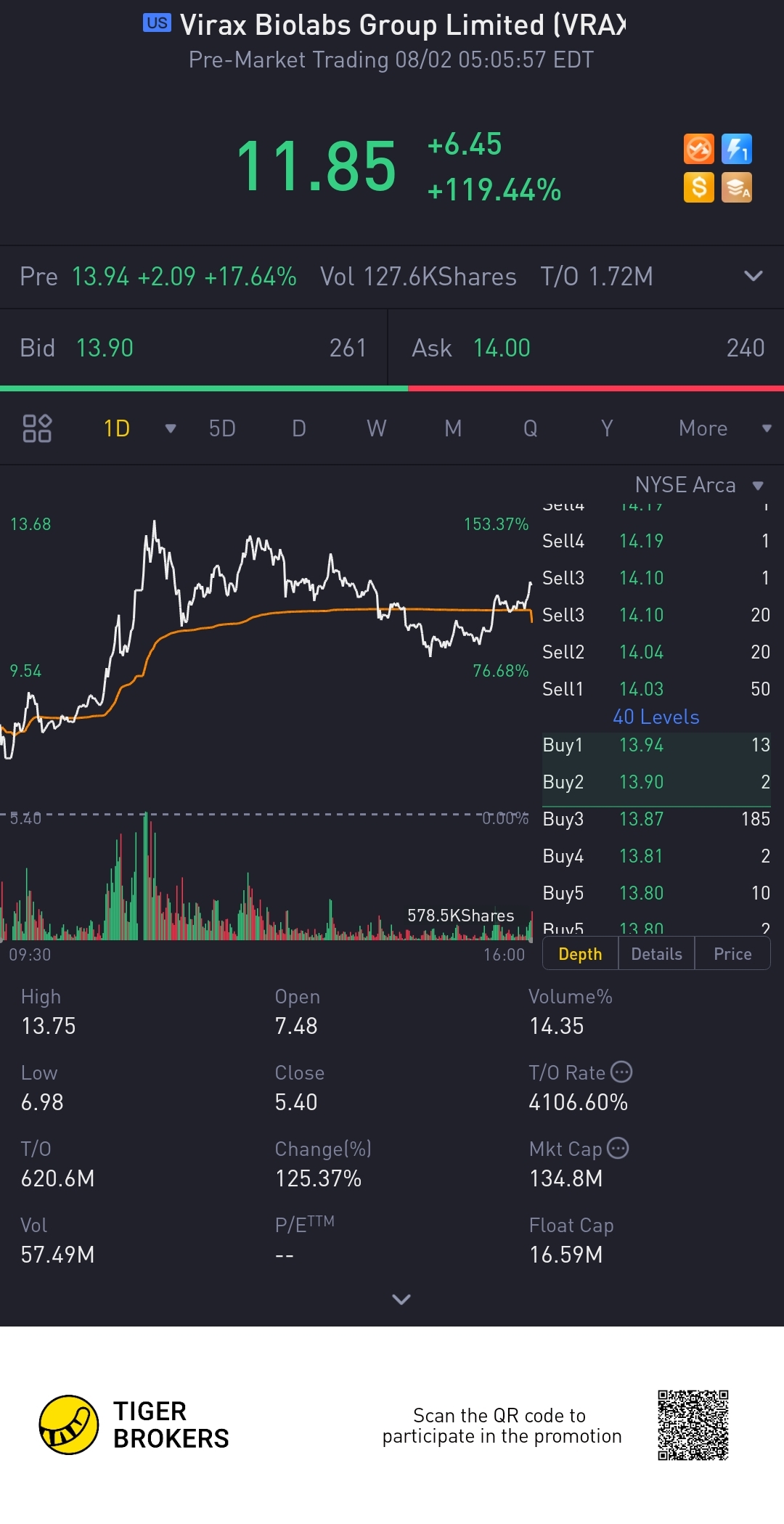
Task: Tap the blue lightning quick-trade icon
Action: 737,150
